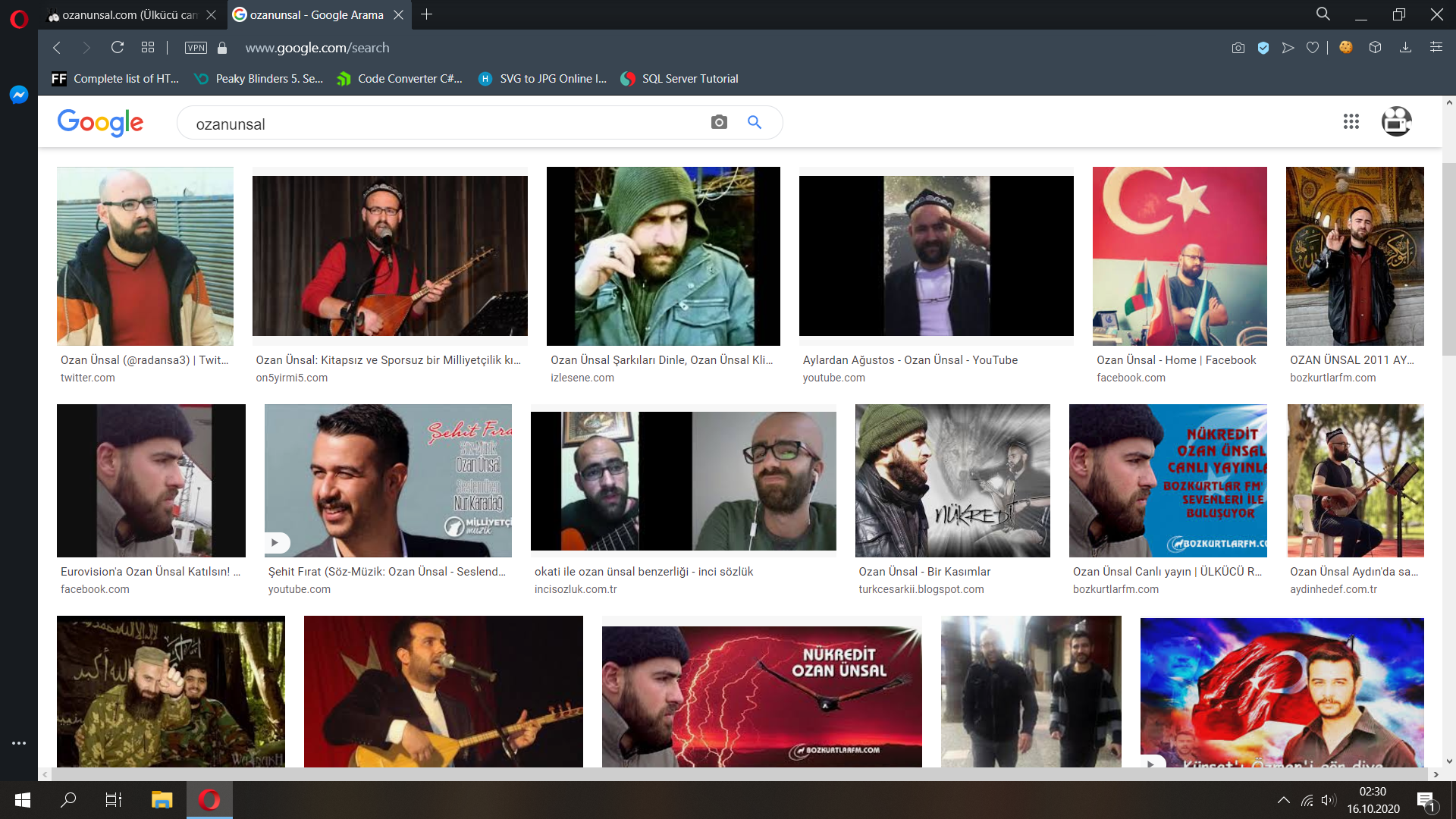Open the volume control in tray

1328,800
